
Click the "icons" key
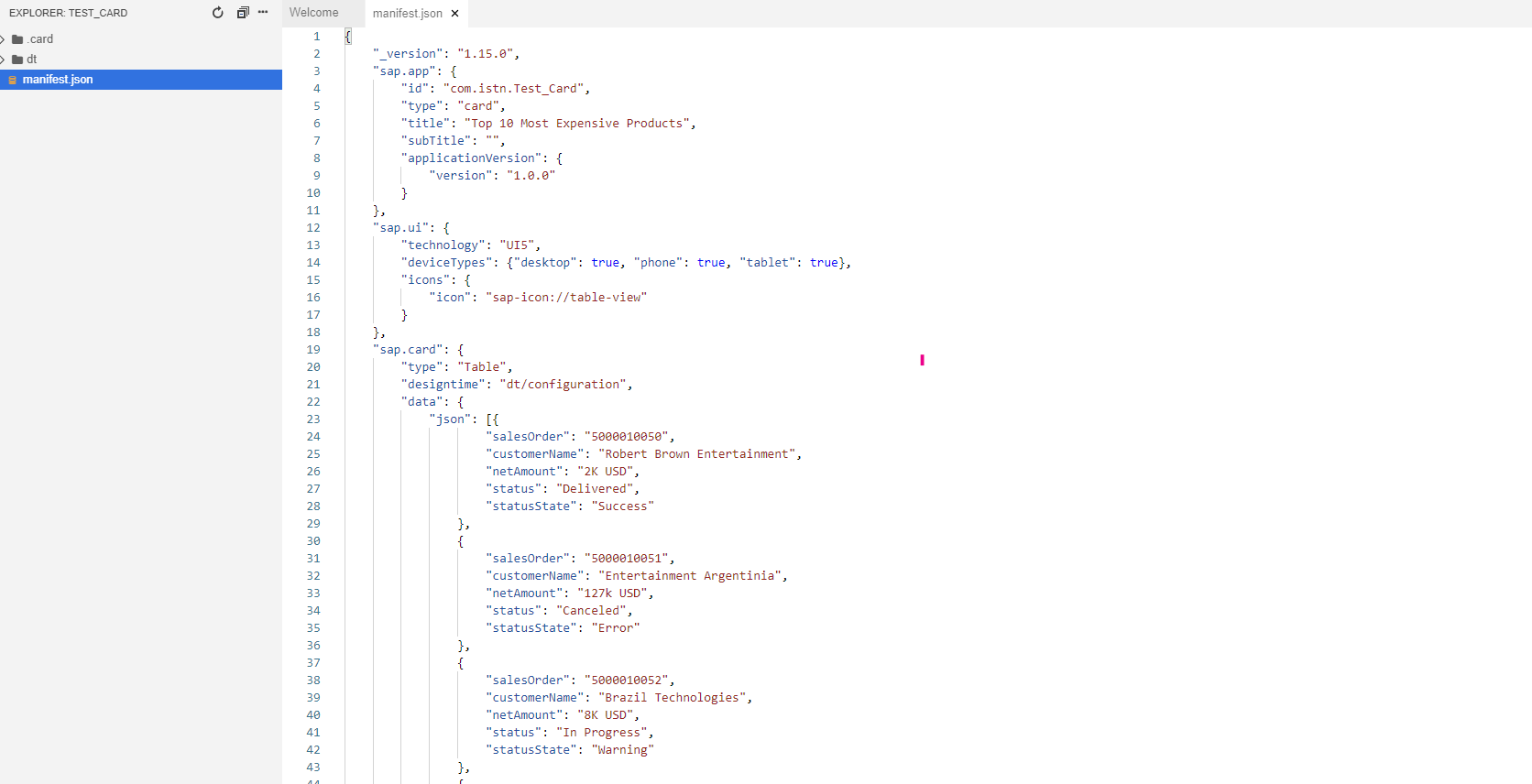click(425, 280)
